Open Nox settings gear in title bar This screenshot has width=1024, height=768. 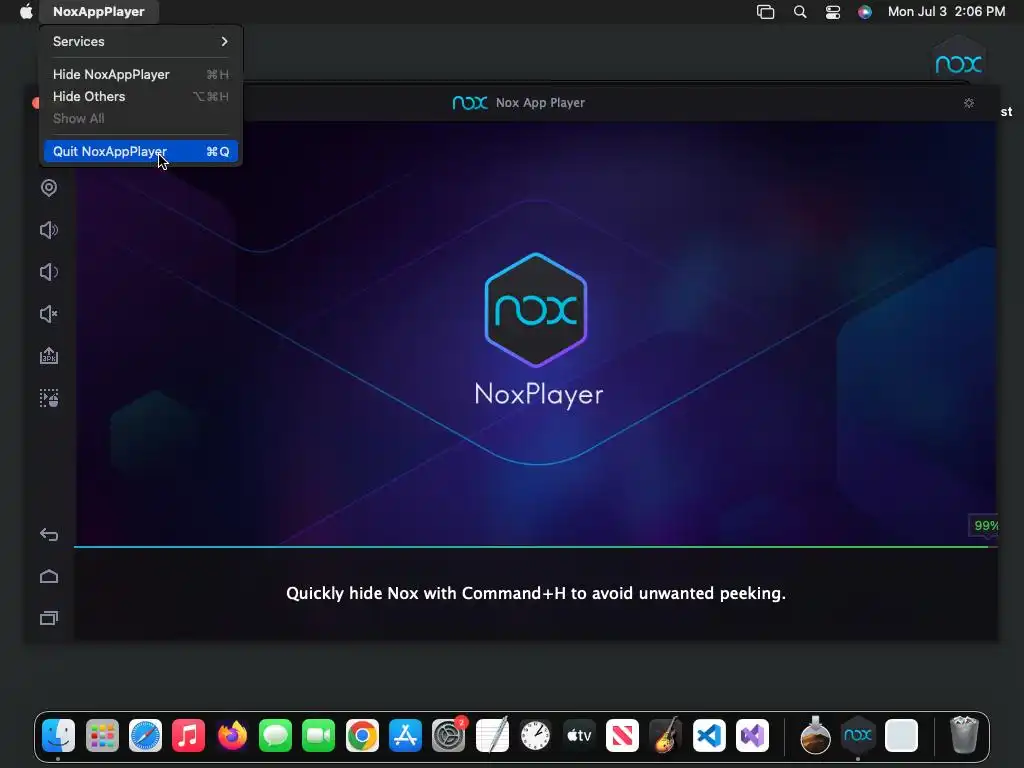tap(969, 103)
